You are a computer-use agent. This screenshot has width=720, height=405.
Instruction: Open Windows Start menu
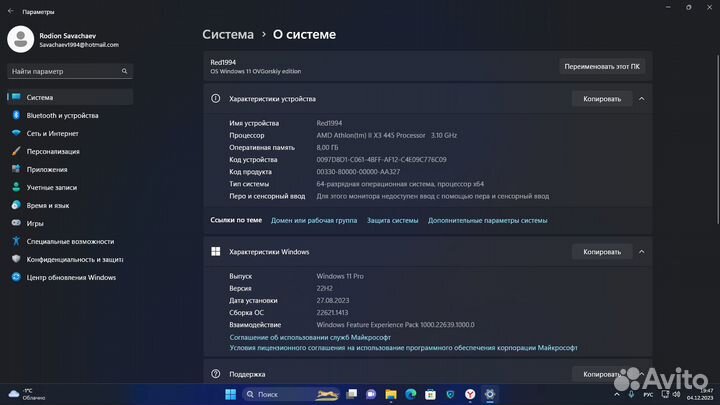coord(231,394)
